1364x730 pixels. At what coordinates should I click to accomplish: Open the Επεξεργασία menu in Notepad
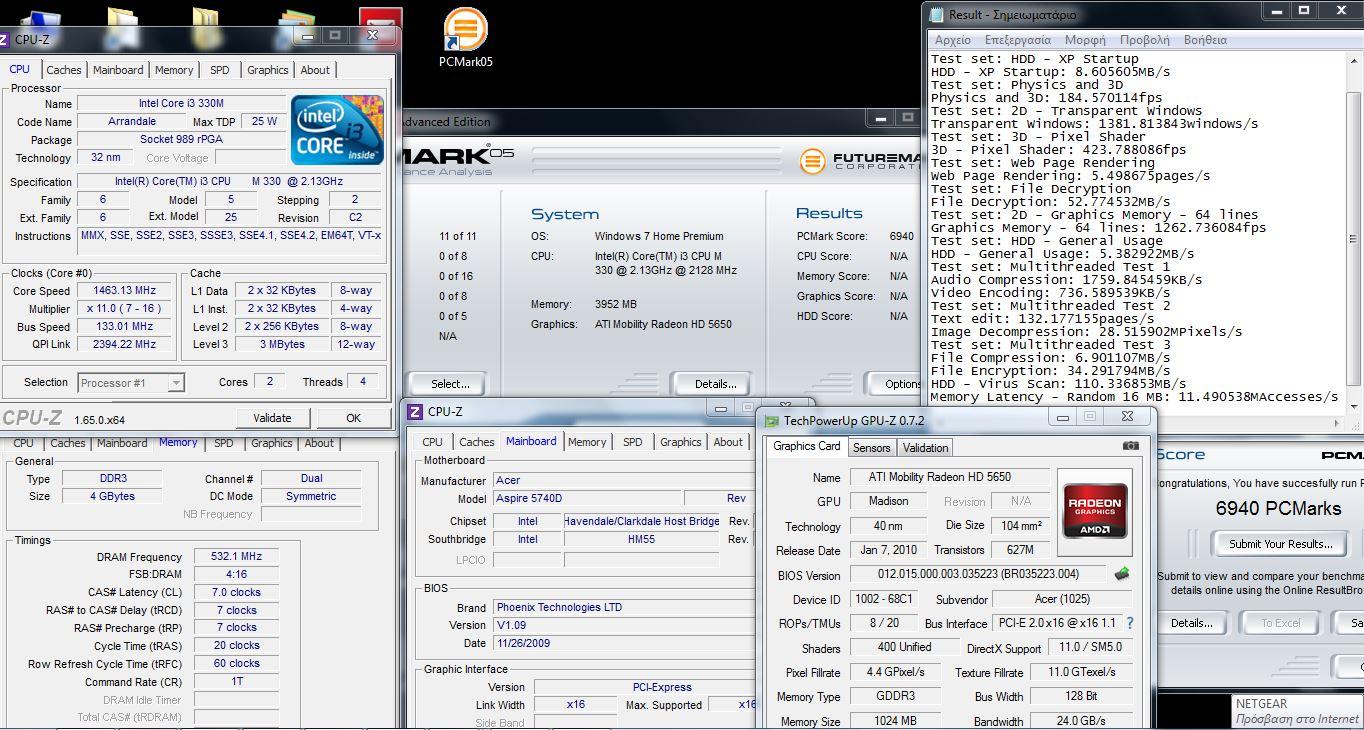tap(1017, 40)
